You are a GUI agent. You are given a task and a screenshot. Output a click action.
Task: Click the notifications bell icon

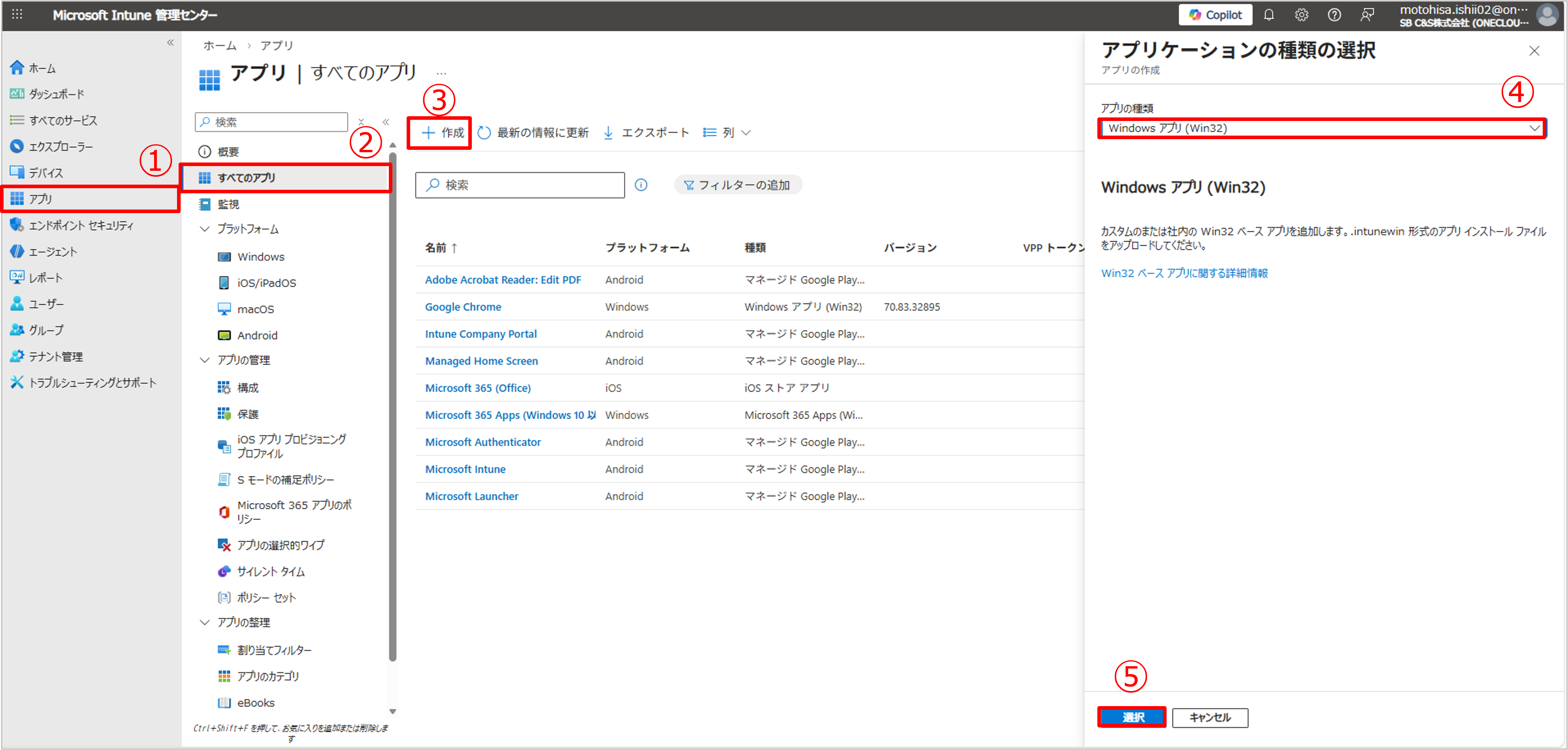[x=1268, y=15]
